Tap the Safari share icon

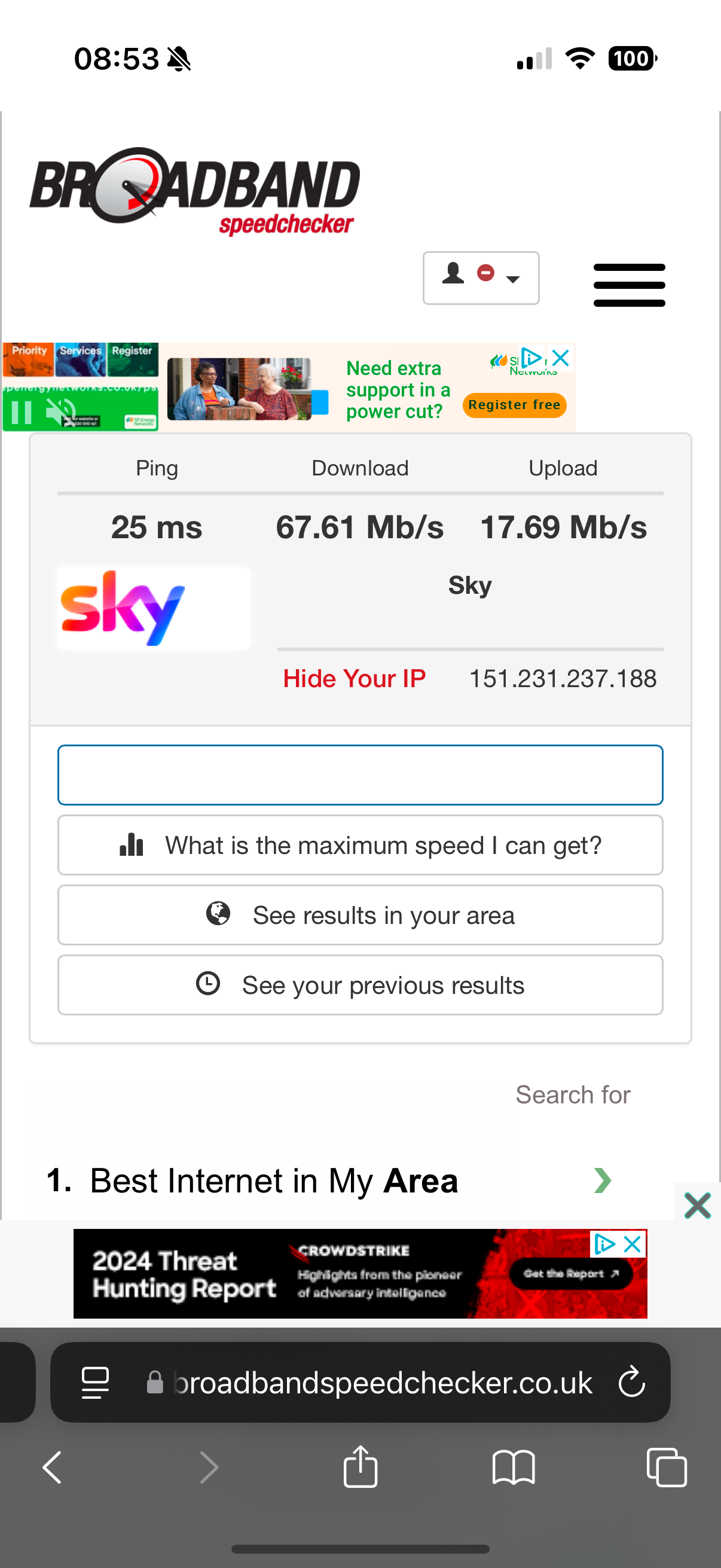(x=360, y=1467)
